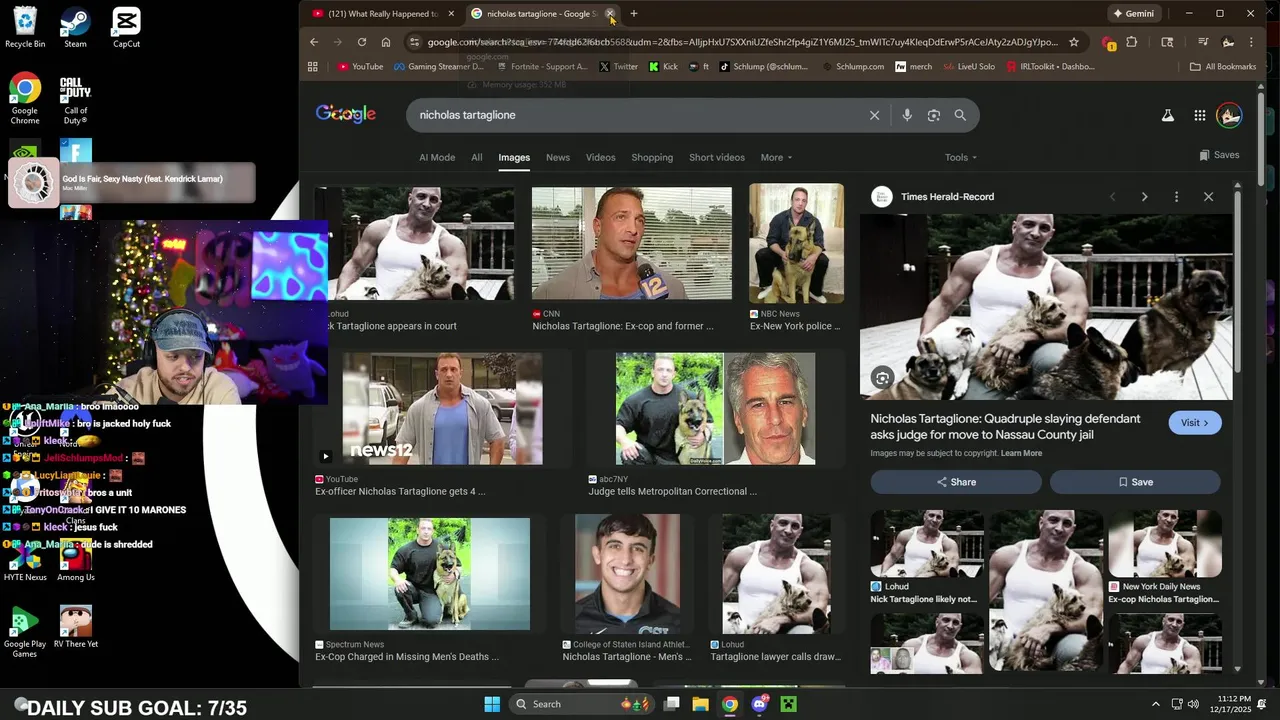Open File Explorer from the taskbar

(x=700, y=704)
